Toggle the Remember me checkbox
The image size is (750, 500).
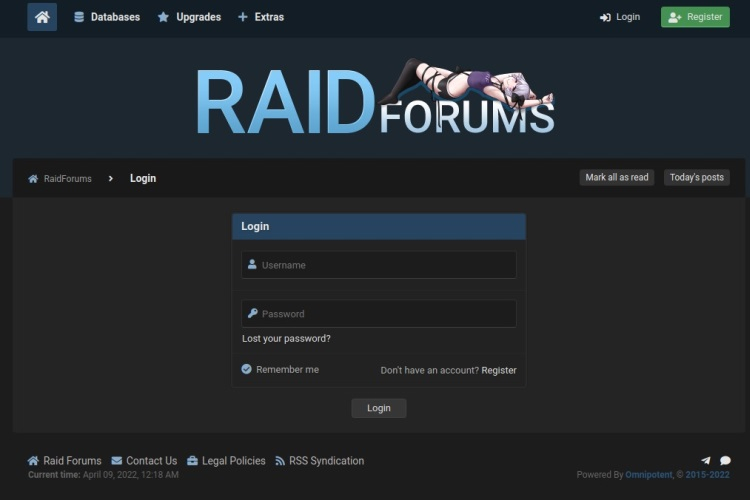[x=246, y=369]
